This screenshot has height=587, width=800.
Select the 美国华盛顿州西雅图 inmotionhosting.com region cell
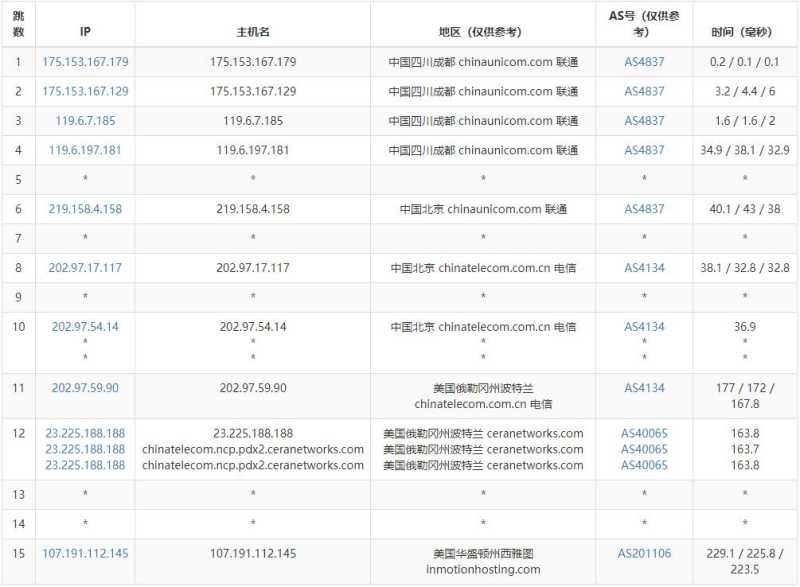tap(483, 562)
